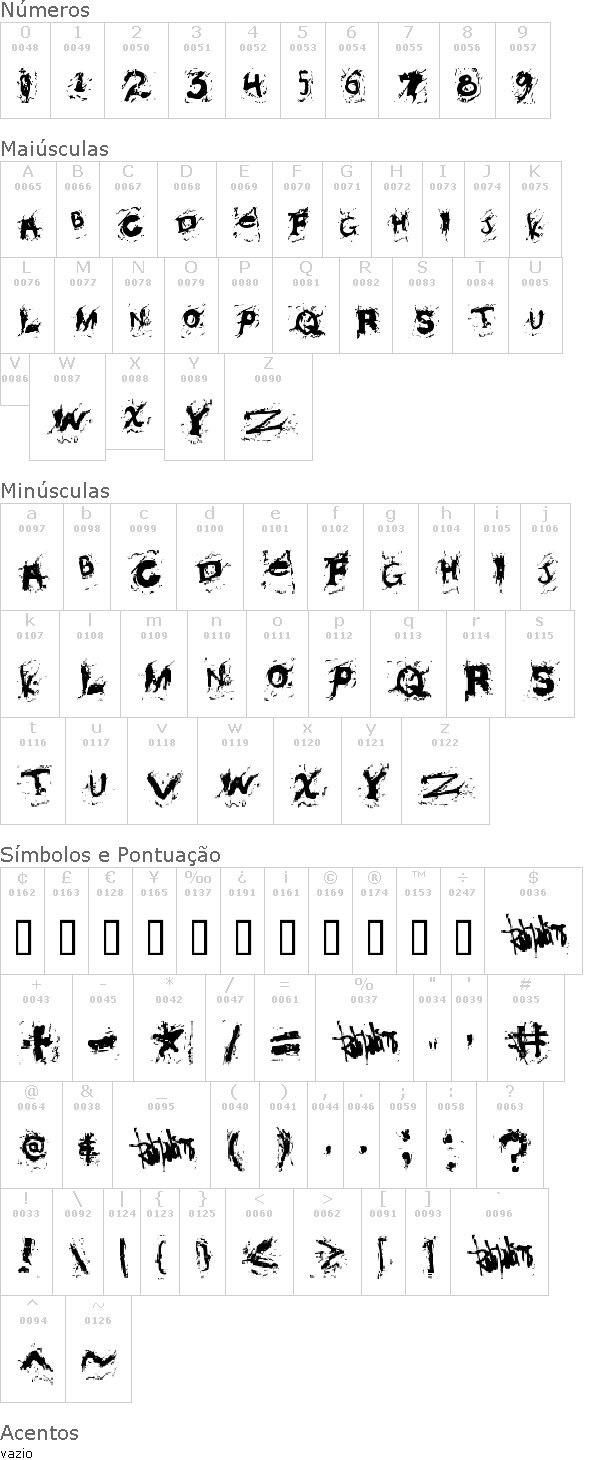Image resolution: width=590 pixels, height=1460 pixels.
Task: Select the less-than sign glyph
Action: coord(259,1242)
